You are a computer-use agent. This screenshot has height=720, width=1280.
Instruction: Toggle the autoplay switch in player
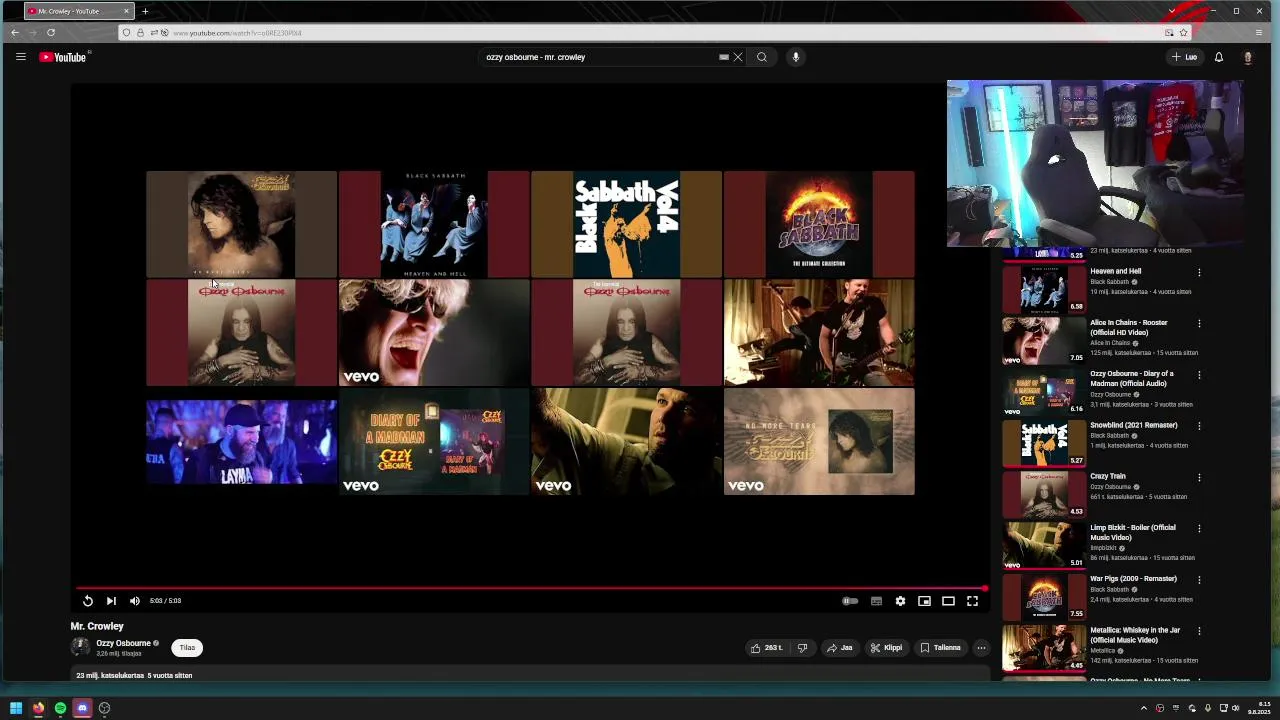[850, 601]
